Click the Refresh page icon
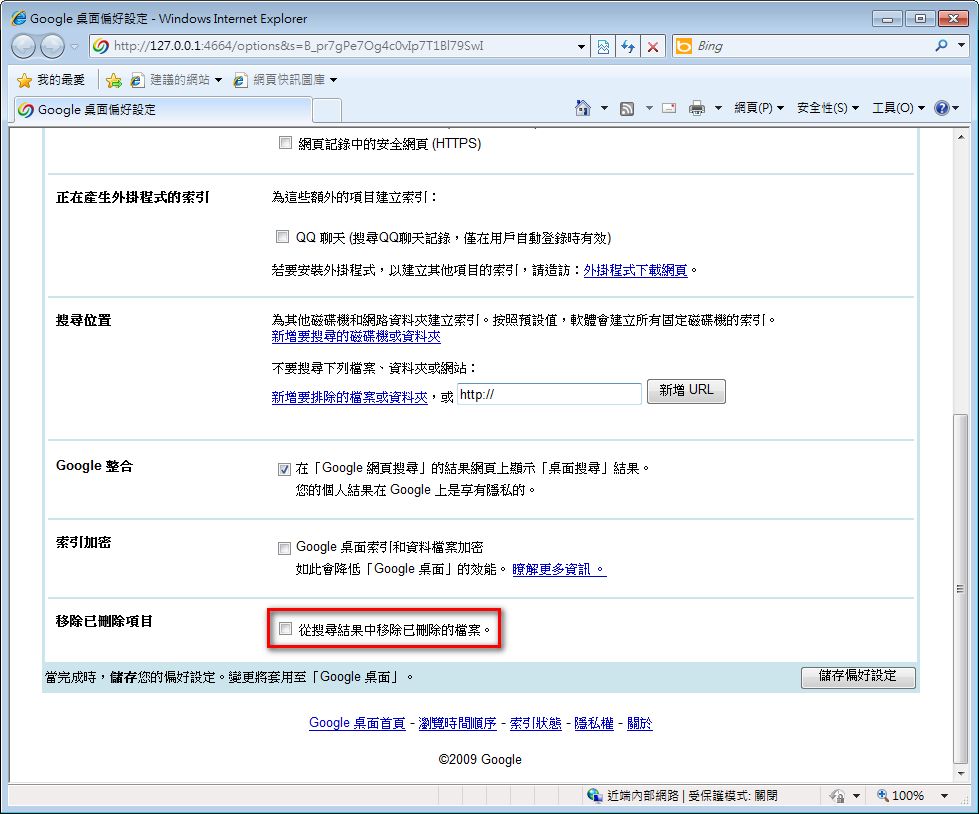Viewport: 979px width, 814px height. (x=627, y=46)
